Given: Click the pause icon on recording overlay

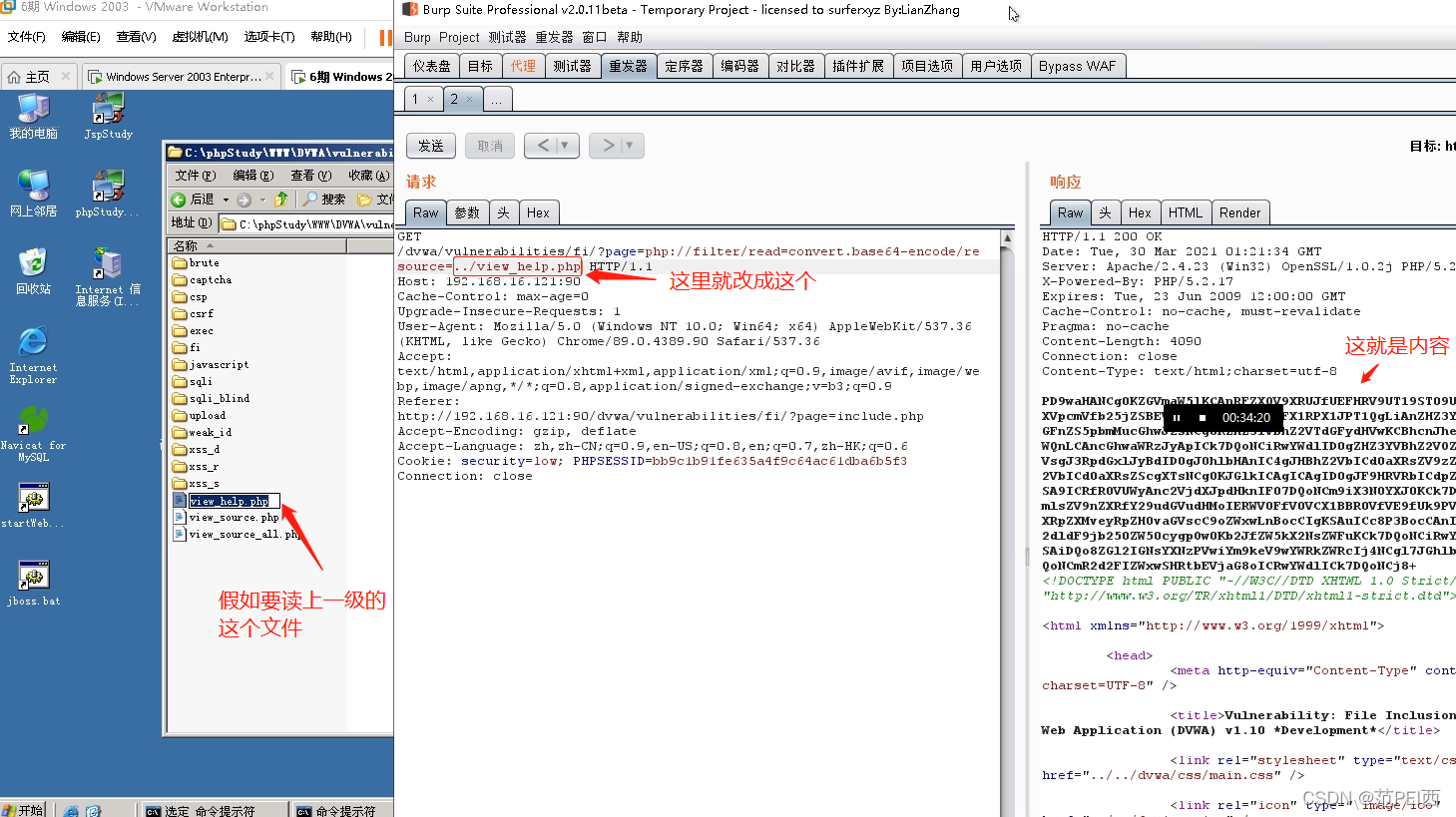Looking at the screenshot, I should (1177, 418).
